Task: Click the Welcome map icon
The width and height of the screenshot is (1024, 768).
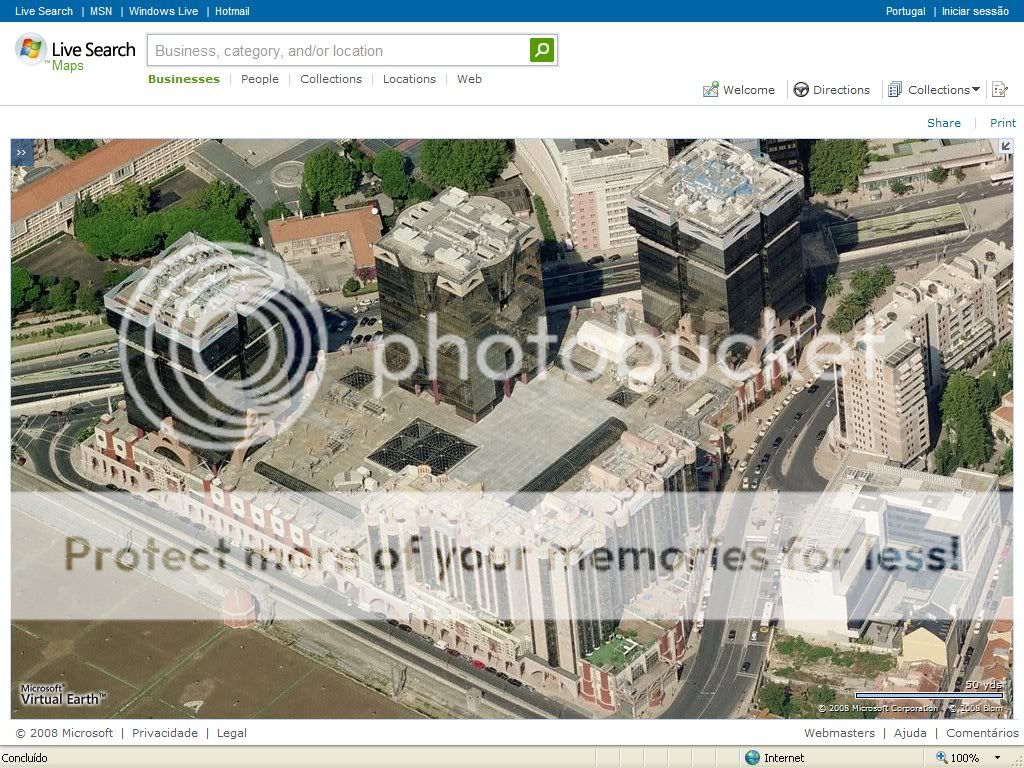Action: [x=711, y=90]
